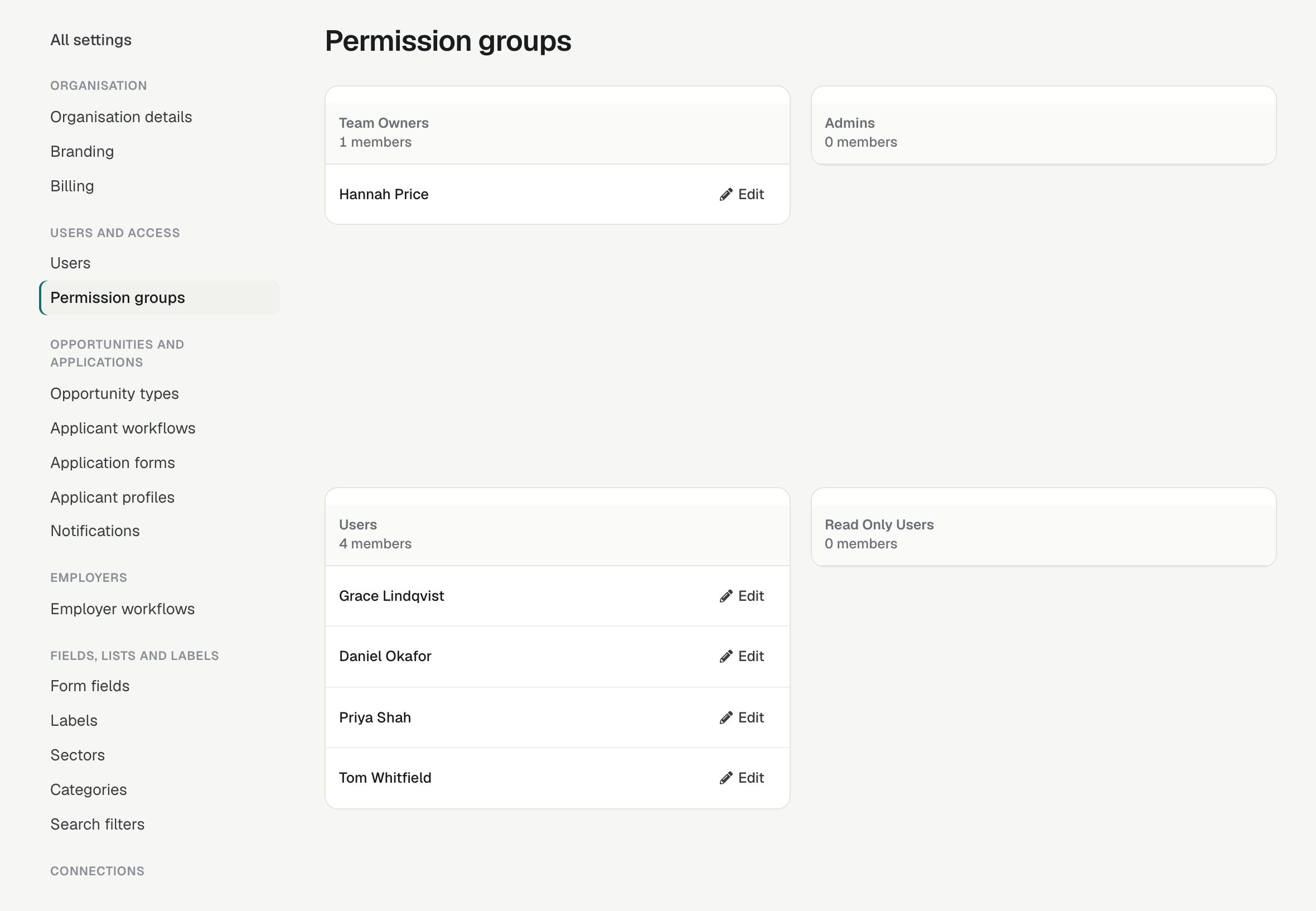Edit Priya Shah's group membership
This screenshot has height=911, width=1316.
coord(742,718)
